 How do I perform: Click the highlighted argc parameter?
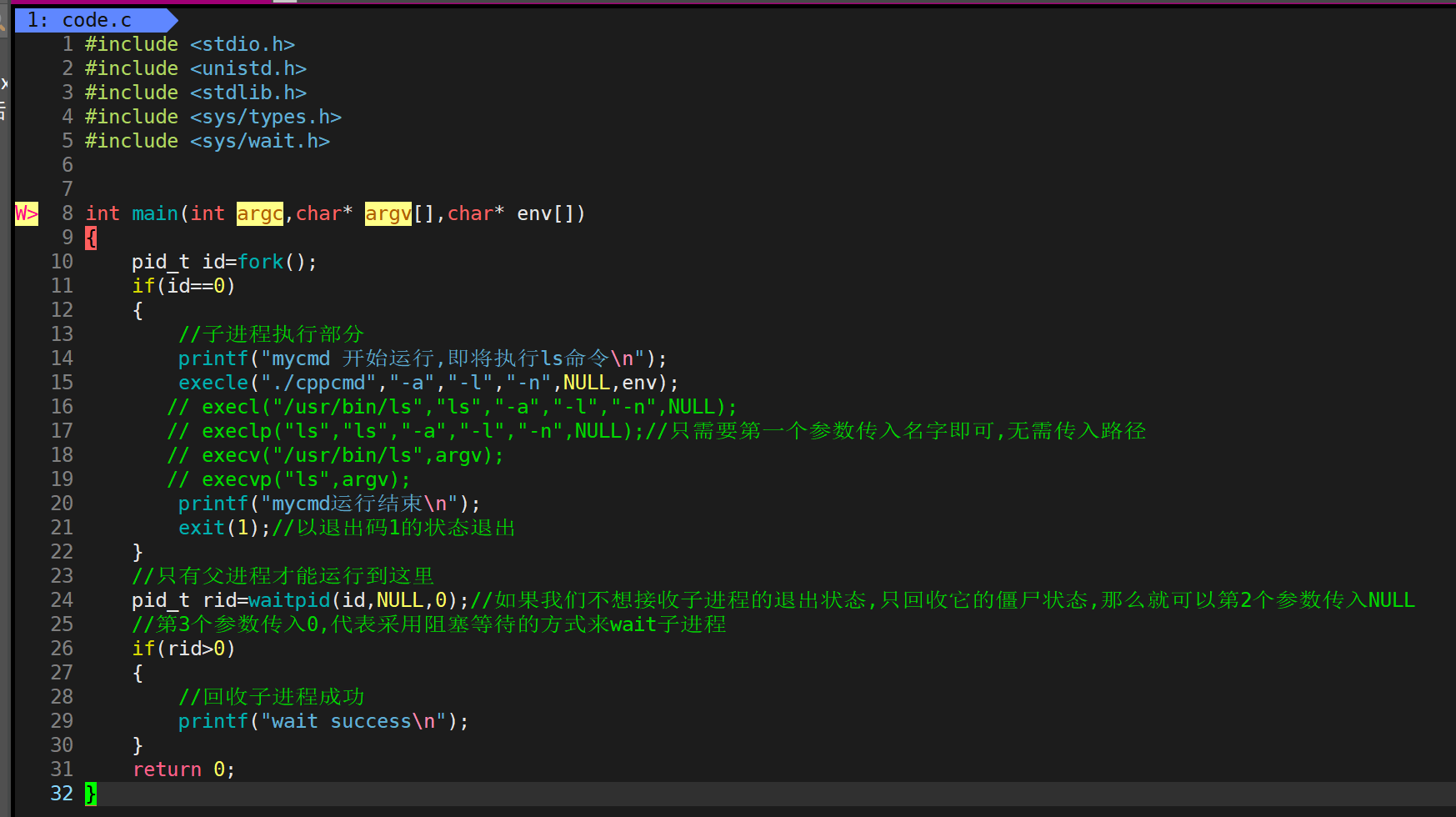[260, 213]
